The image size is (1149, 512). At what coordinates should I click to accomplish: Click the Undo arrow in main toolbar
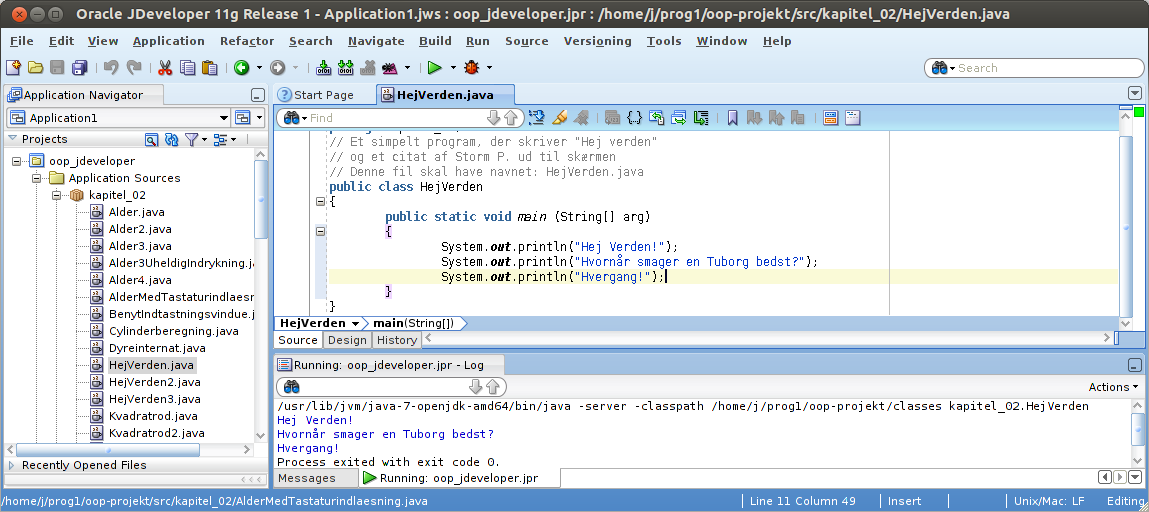pyautogui.click(x=110, y=68)
